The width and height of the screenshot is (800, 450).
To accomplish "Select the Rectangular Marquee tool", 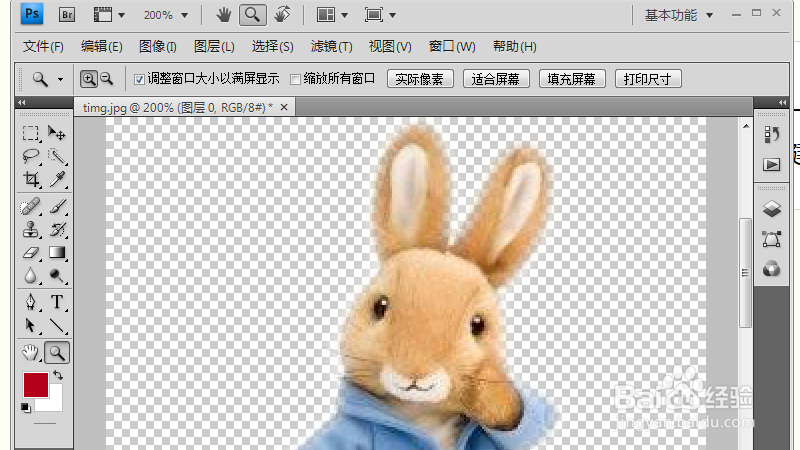I will pos(31,133).
